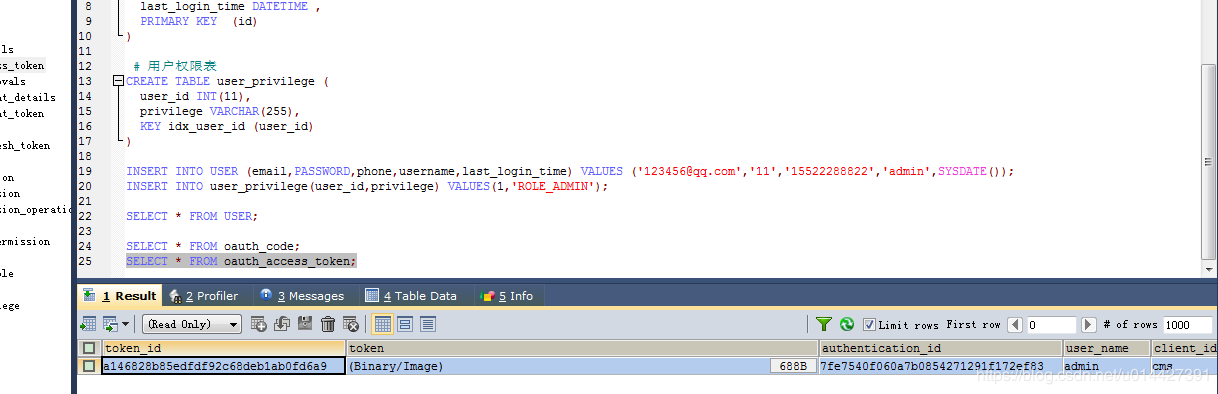The image size is (1218, 394).
Task: Check the first result row checkbox
Action: point(90,366)
